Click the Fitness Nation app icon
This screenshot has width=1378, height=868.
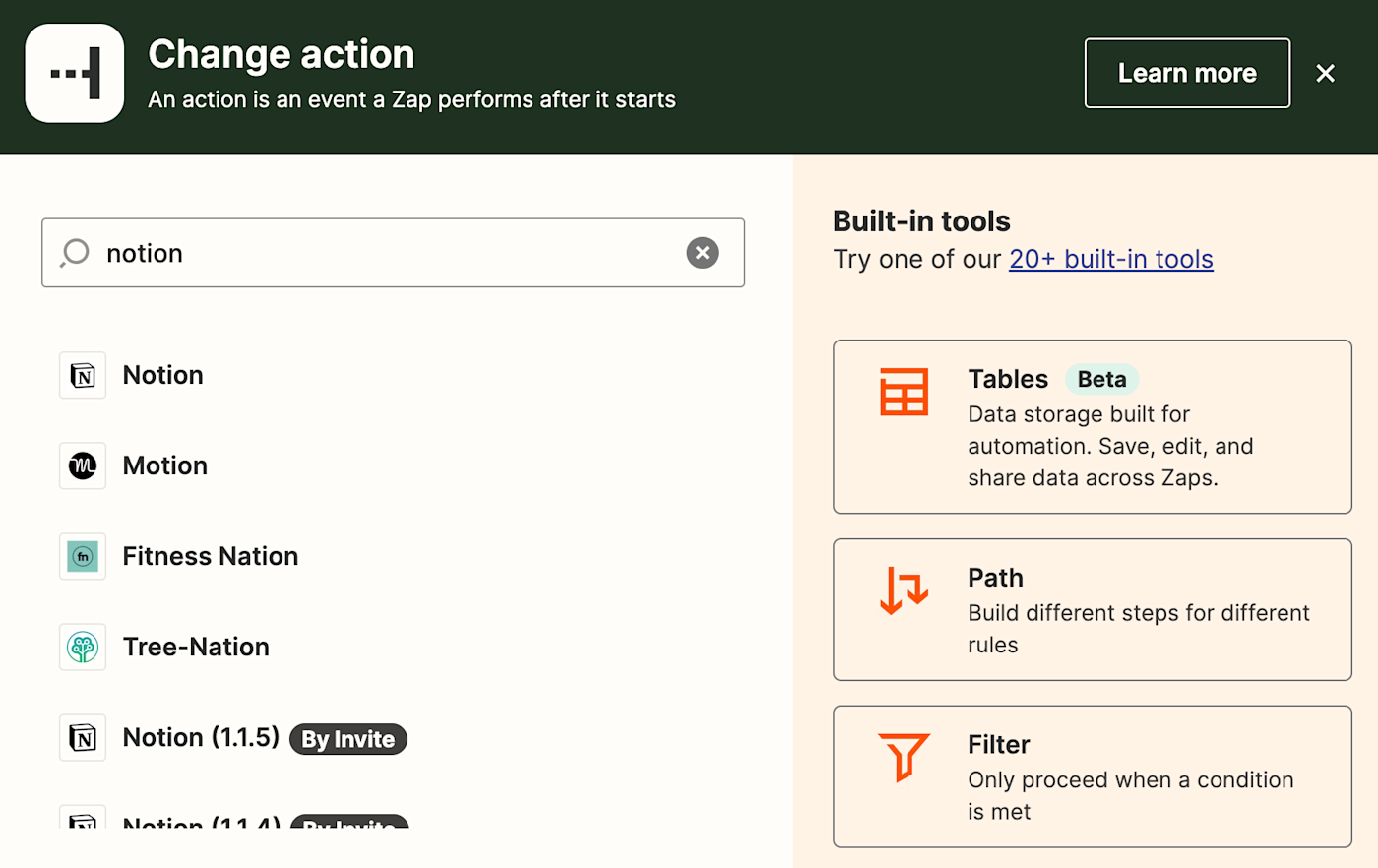(x=83, y=557)
